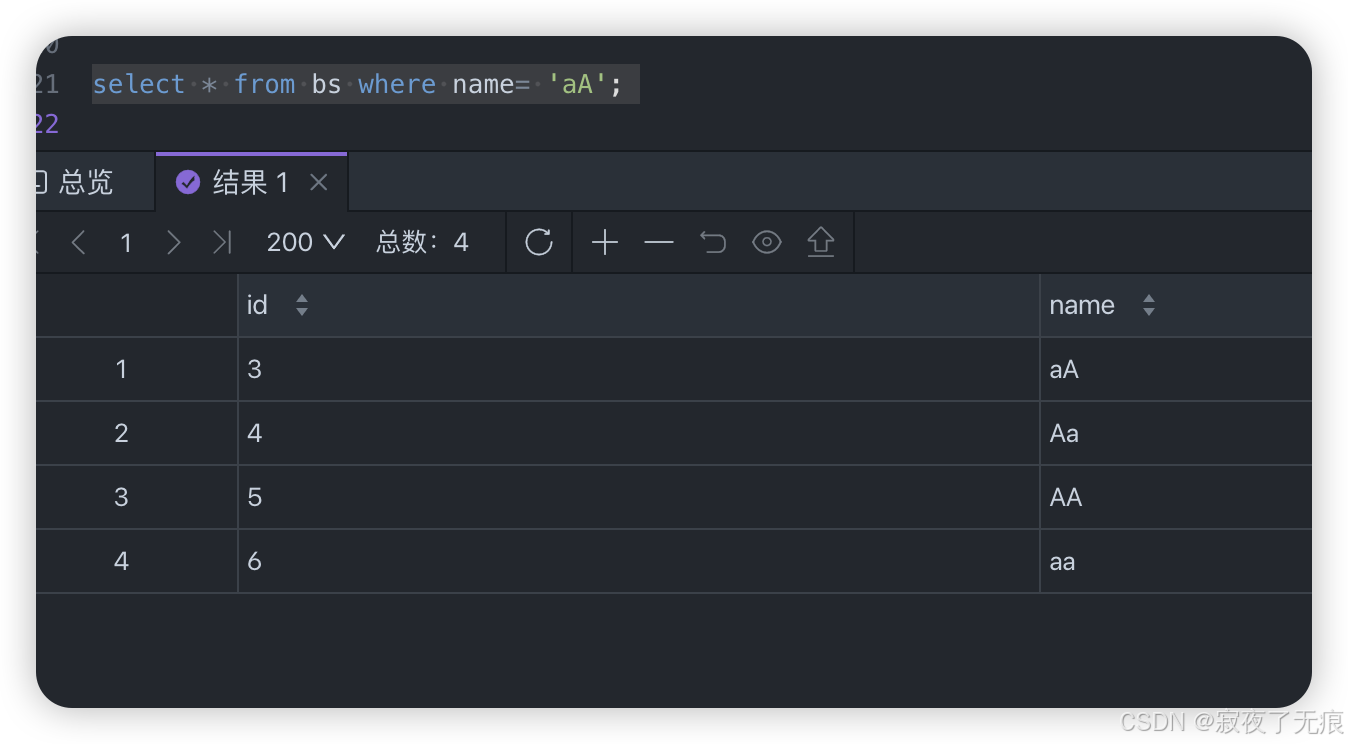Click the where keyword in the query
The image size is (1348, 744).
[x=397, y=84]
